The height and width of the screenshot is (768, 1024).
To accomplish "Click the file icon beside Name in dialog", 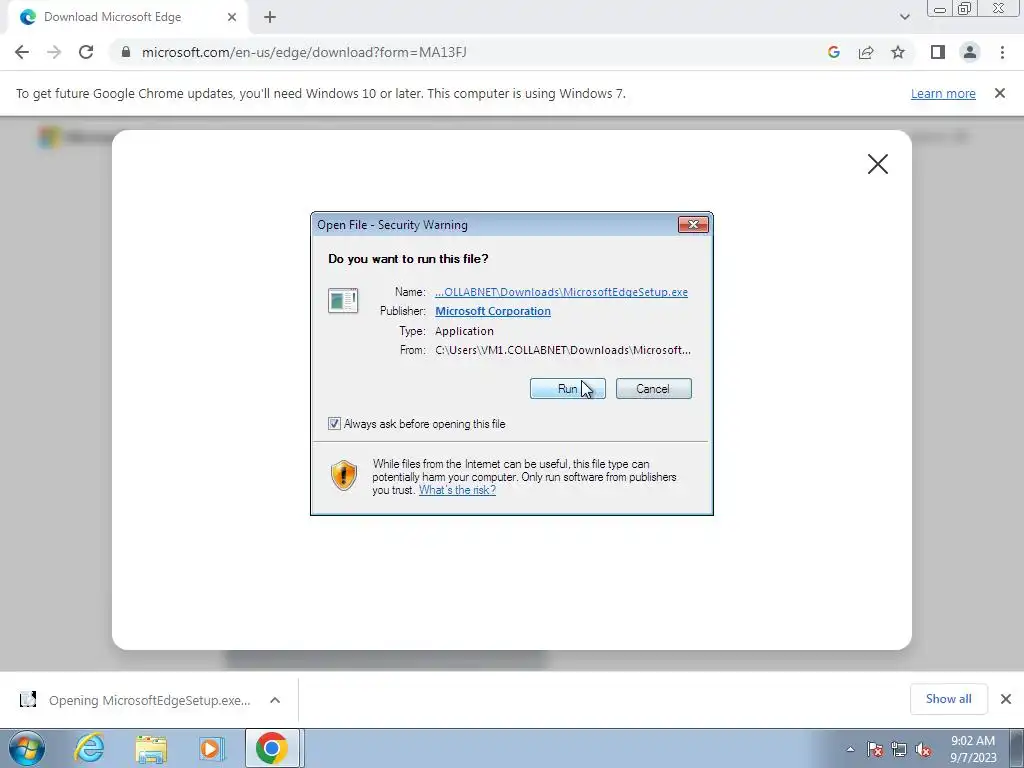I will pyautogui.click(x=343, y=301).
